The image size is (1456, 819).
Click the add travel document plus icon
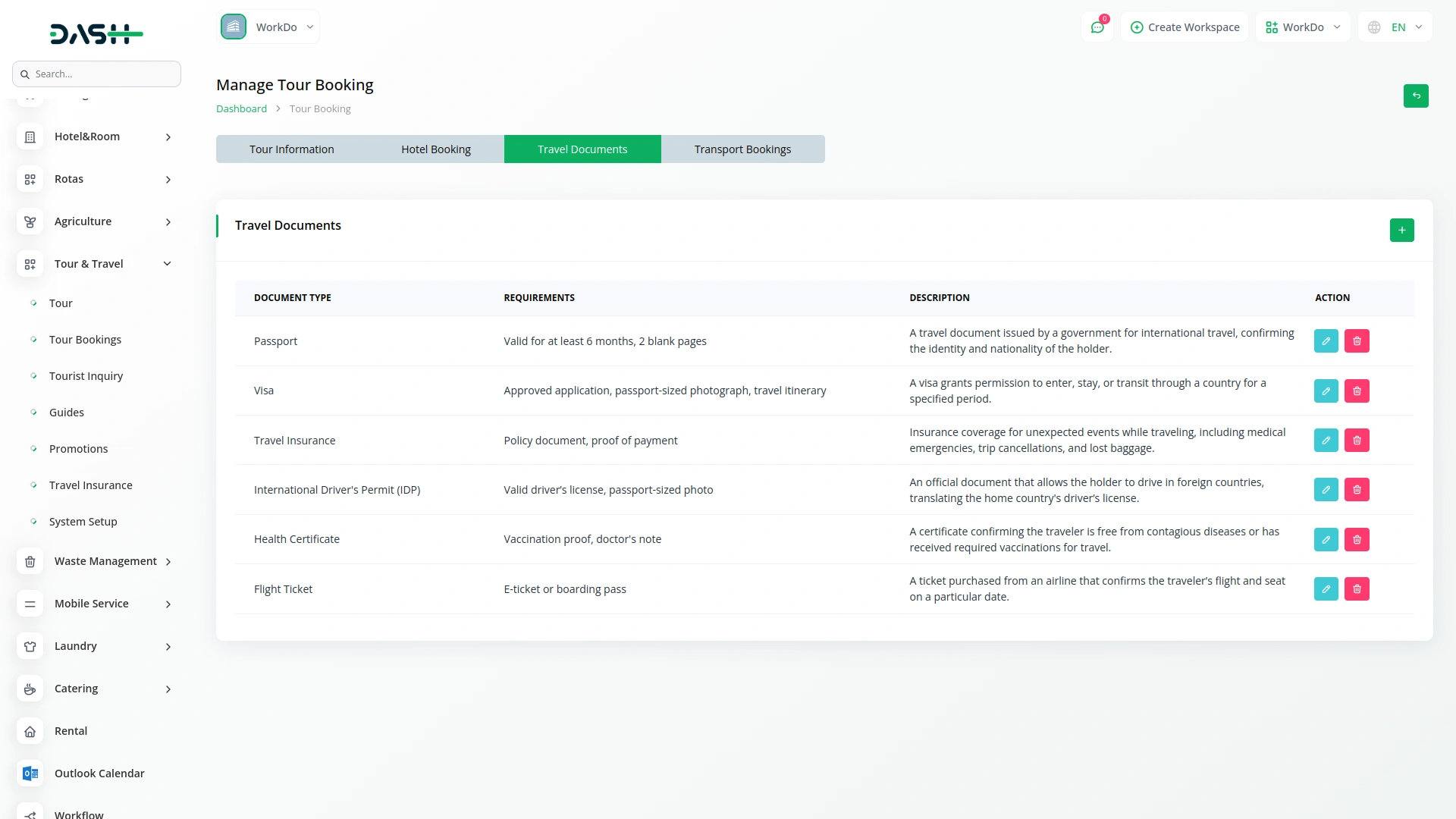pyautogui.click(x=1401, y=231)
